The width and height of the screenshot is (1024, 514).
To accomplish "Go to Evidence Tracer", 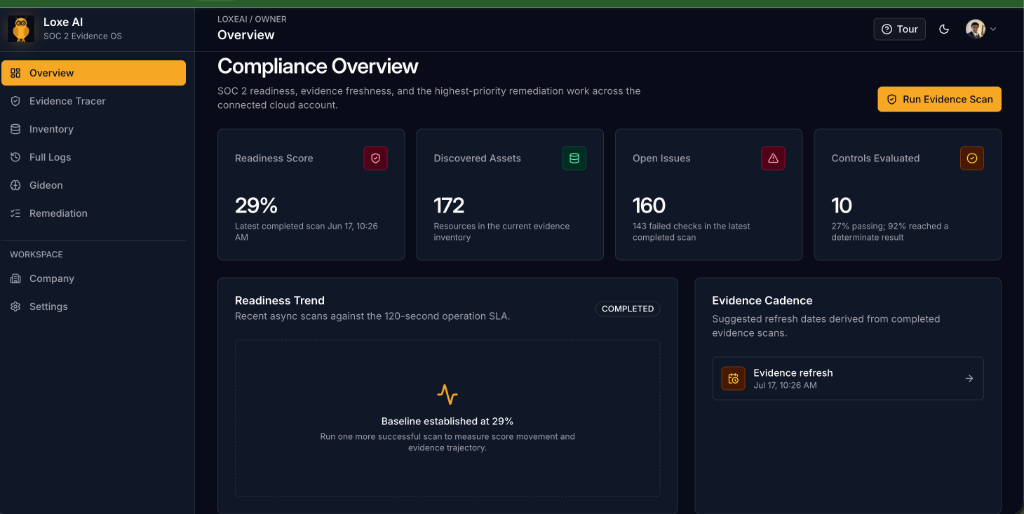I will coord(93,101).
